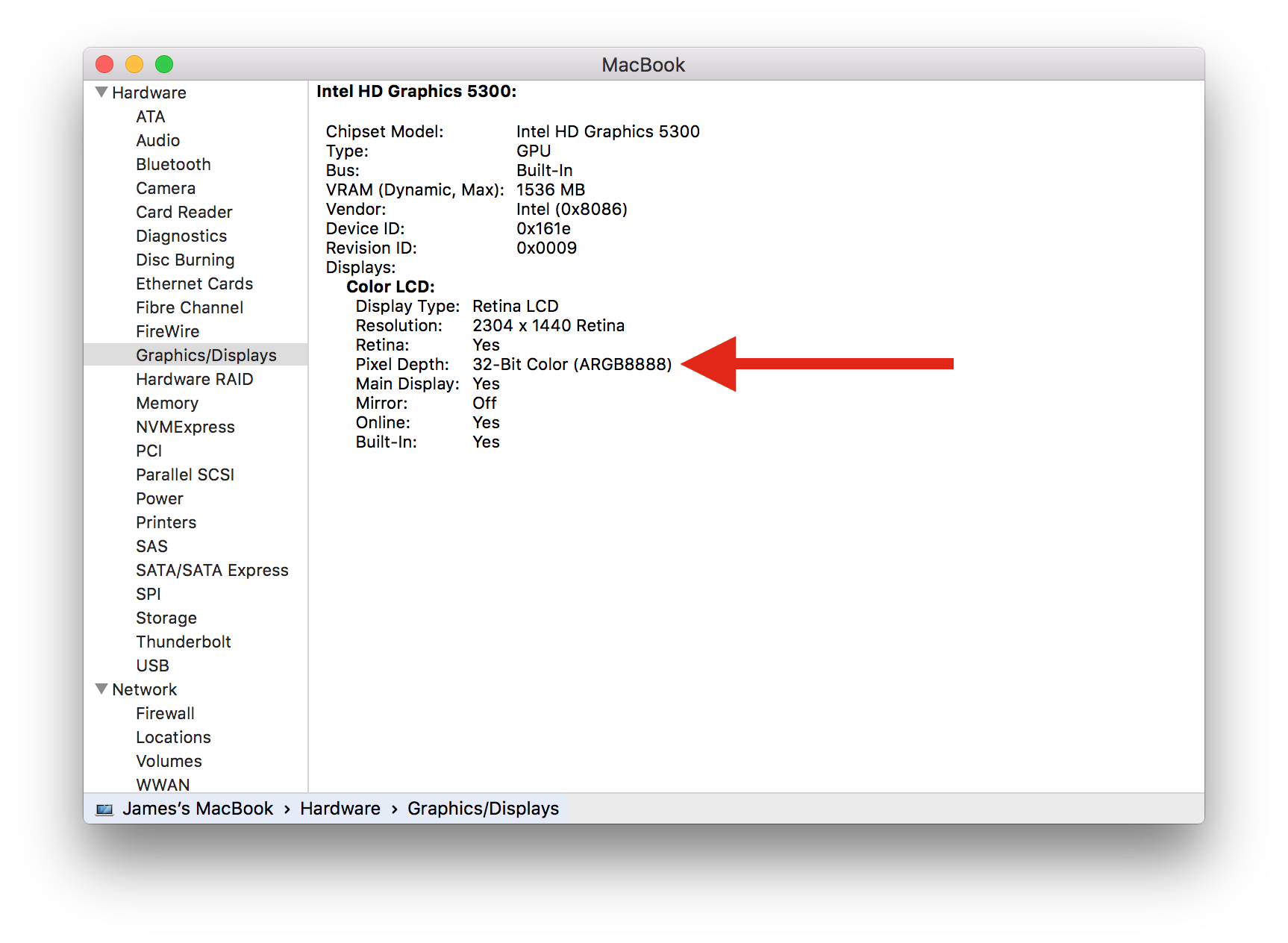Click the Network category label

tap(145, 689)
